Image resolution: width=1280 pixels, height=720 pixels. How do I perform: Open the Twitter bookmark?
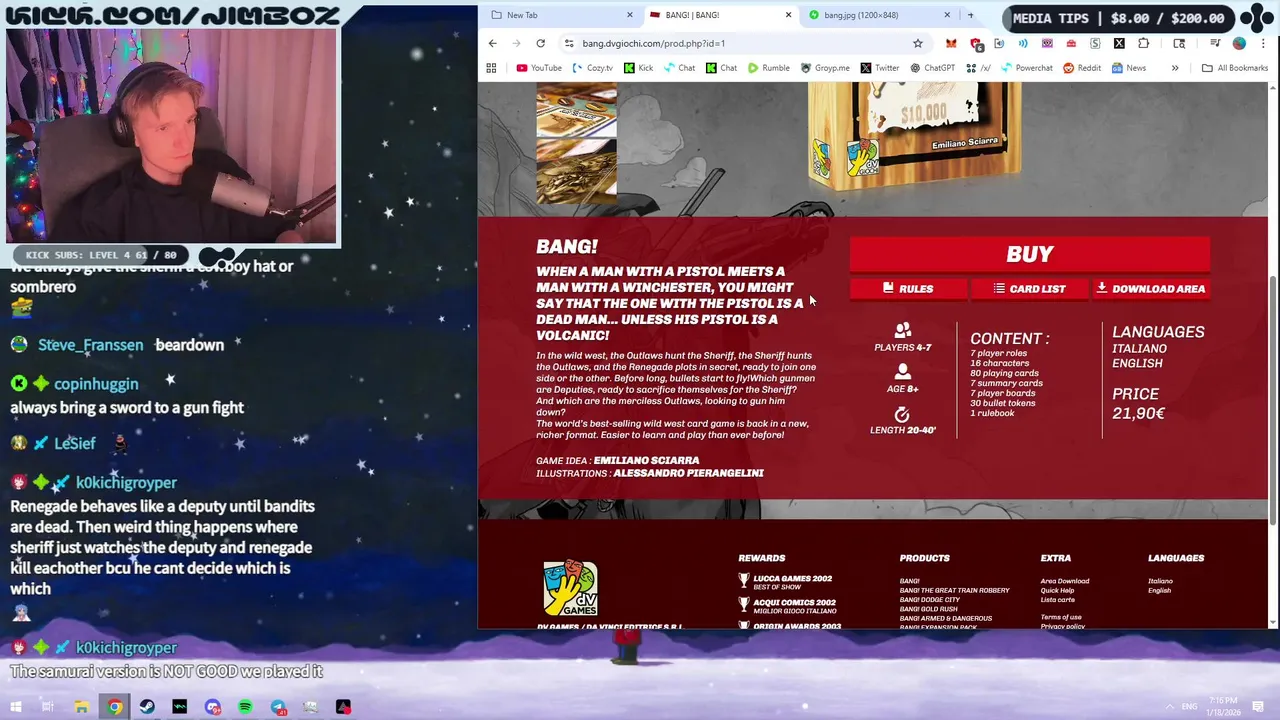click(879, 68)
